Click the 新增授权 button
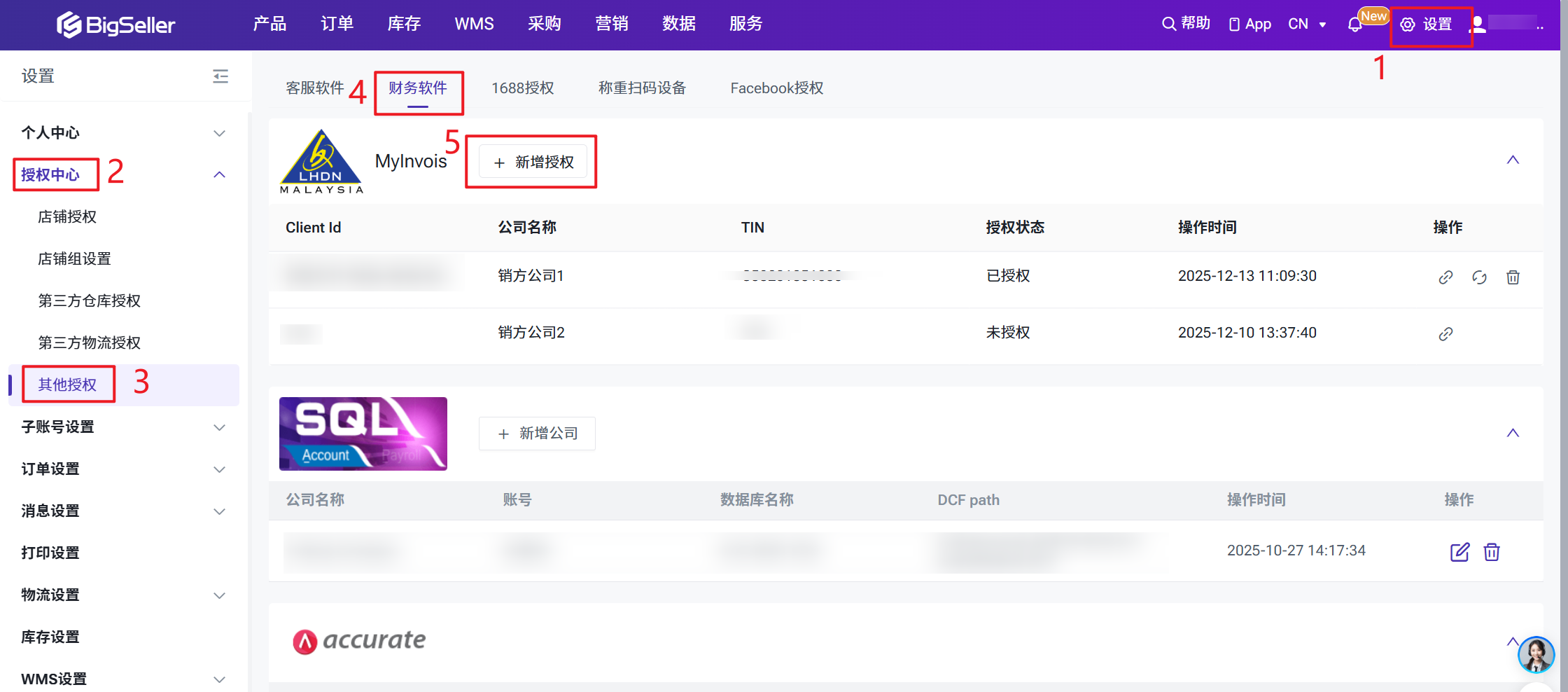 pos(533,162)
